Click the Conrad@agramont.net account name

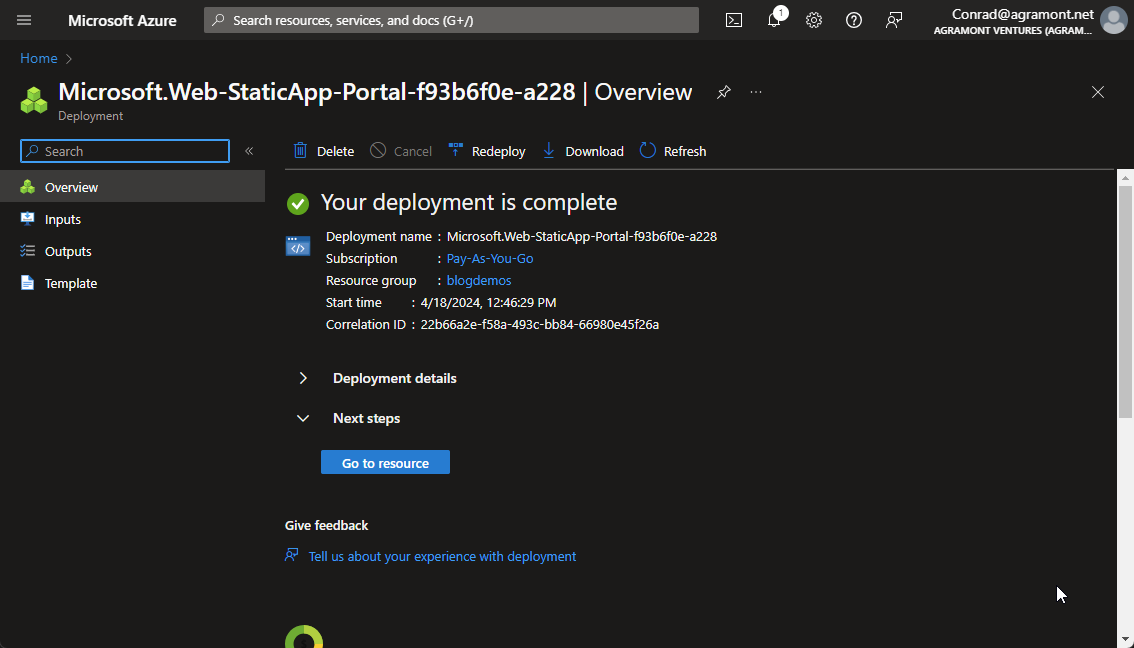pyautogui.click(x=1023, y=14)
